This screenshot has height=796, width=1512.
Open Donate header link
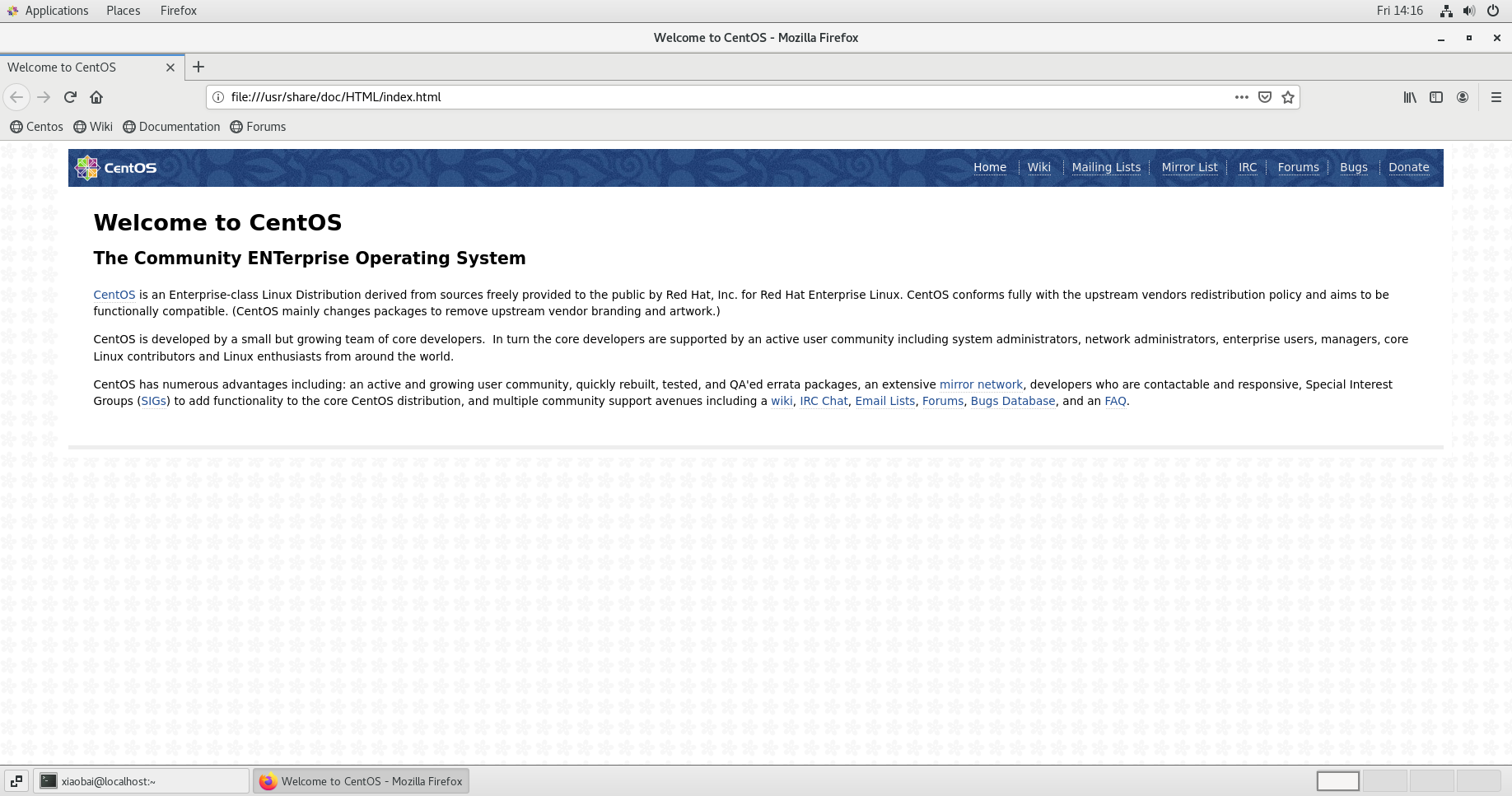point(1409,167)
